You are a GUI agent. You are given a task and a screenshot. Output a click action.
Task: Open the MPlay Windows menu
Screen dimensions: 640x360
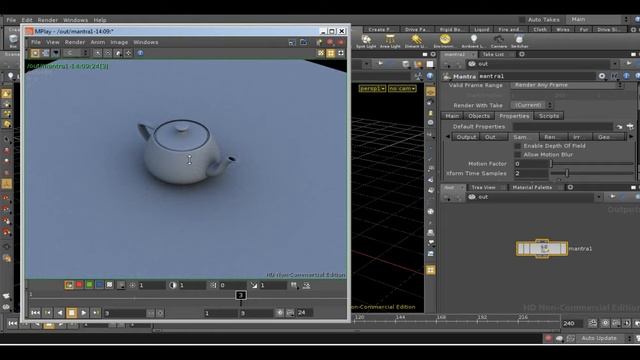tap(146, 42)
